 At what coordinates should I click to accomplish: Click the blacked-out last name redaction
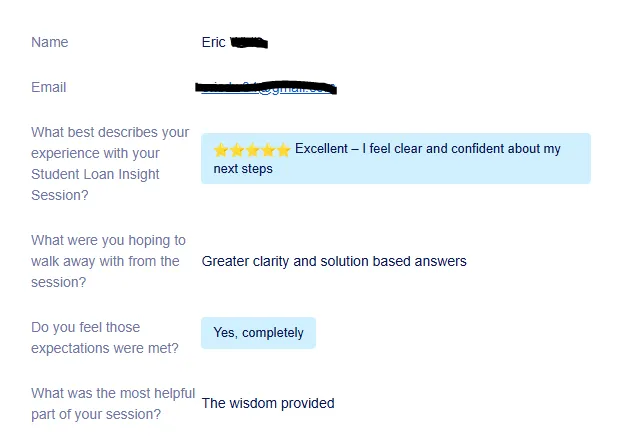(249, 42)
